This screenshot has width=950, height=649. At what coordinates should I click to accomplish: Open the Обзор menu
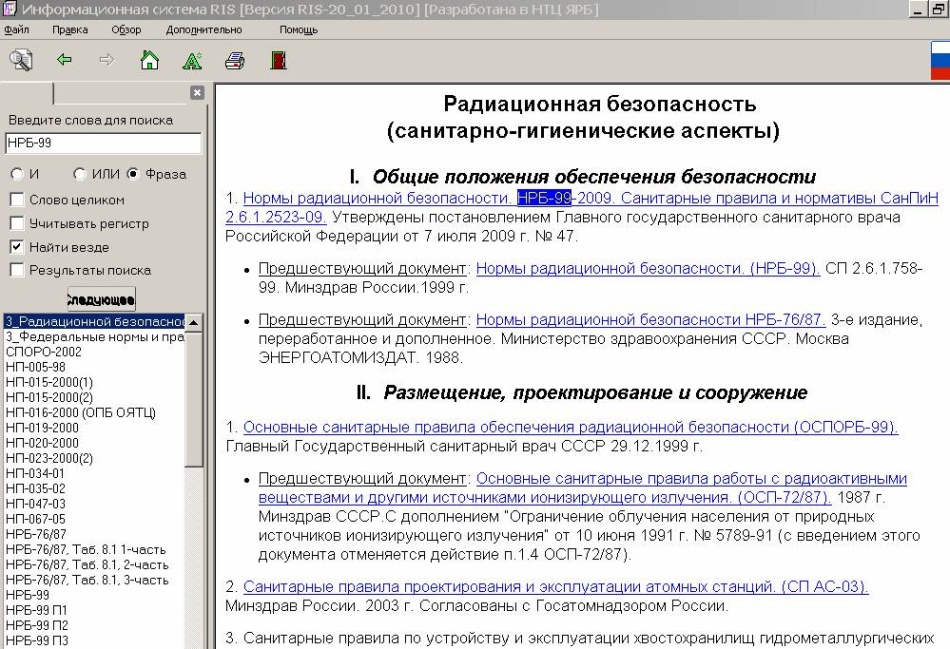[x=126, y=30]
